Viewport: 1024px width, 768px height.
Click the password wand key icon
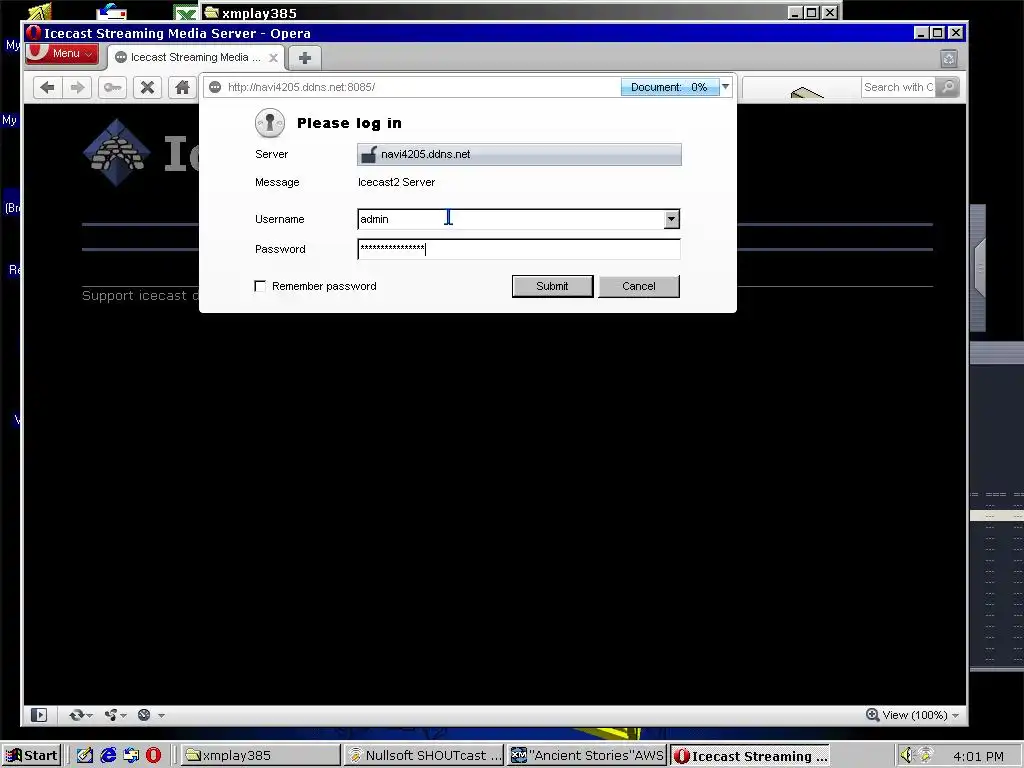(112, 87)
